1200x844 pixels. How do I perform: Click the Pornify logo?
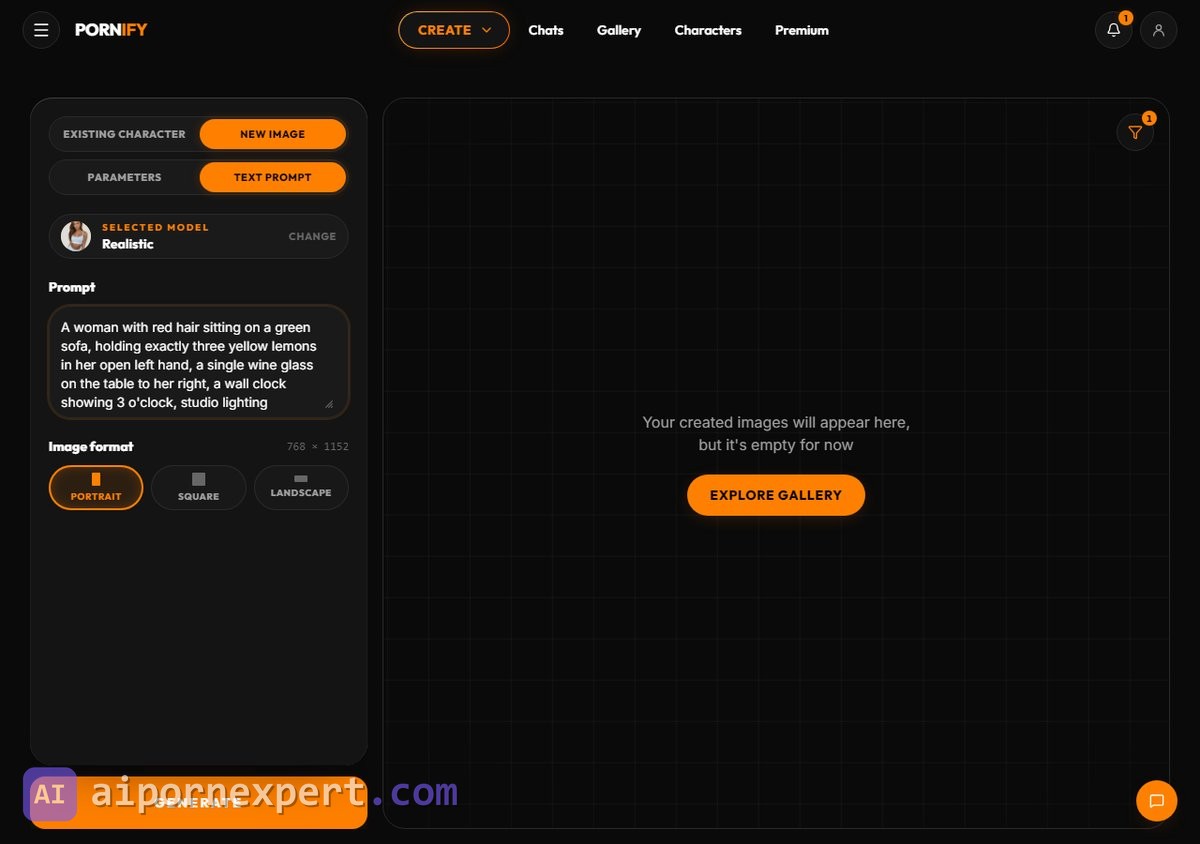click(x=111, y=30)
